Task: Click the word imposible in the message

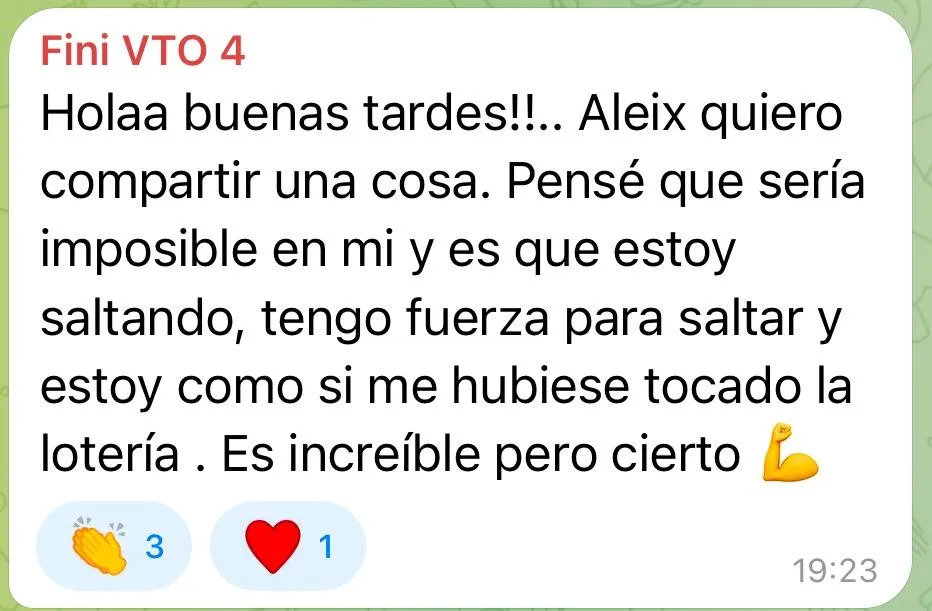Action: click(149, 250)
